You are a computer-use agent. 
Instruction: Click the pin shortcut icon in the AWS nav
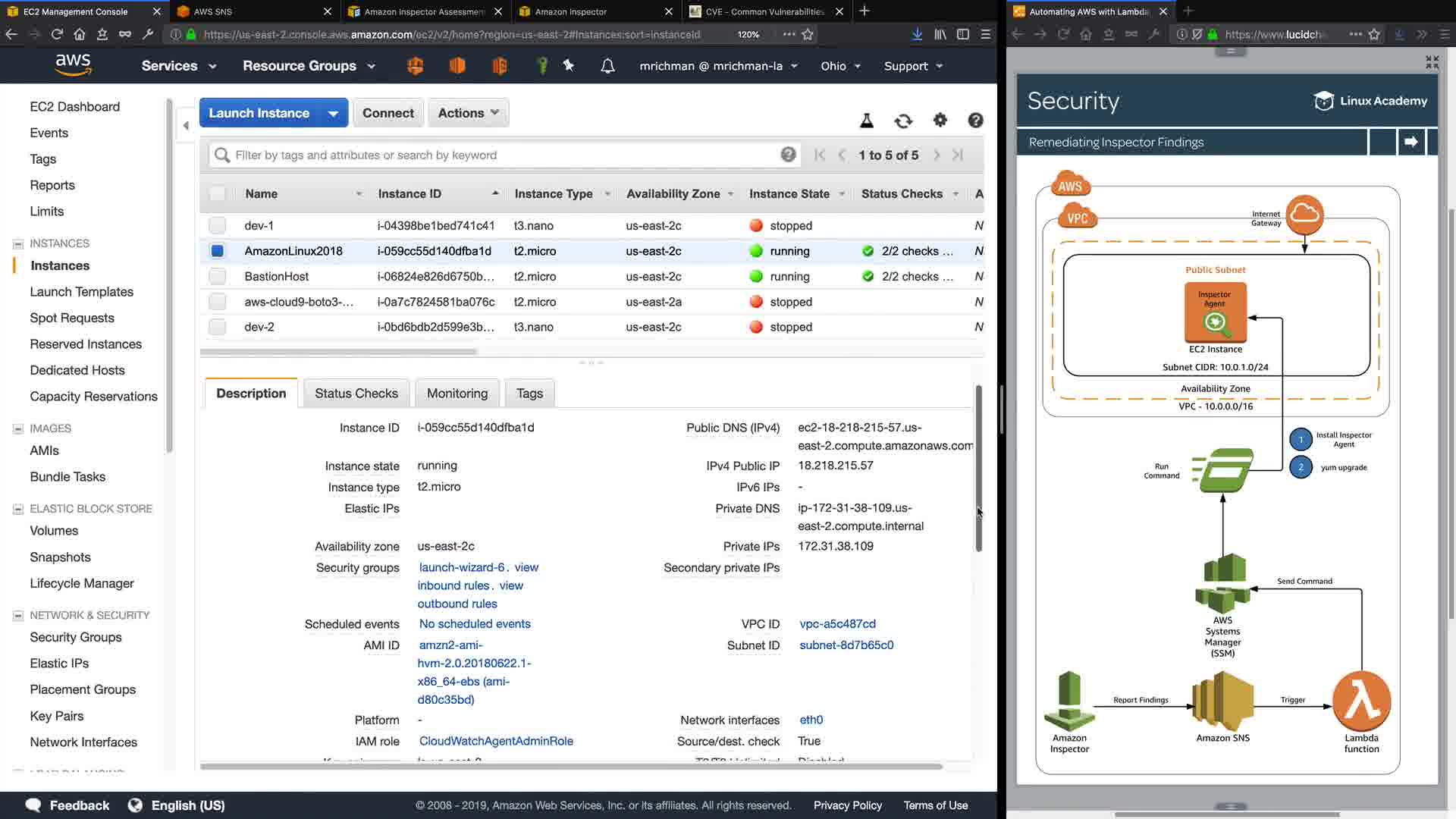(x=569, y=66)
